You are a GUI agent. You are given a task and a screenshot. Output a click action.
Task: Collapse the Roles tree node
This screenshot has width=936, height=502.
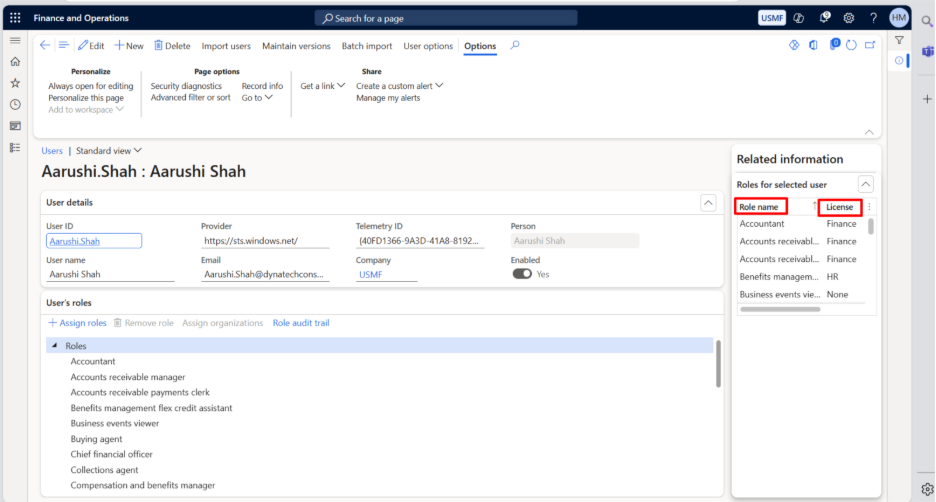point(54,346)
